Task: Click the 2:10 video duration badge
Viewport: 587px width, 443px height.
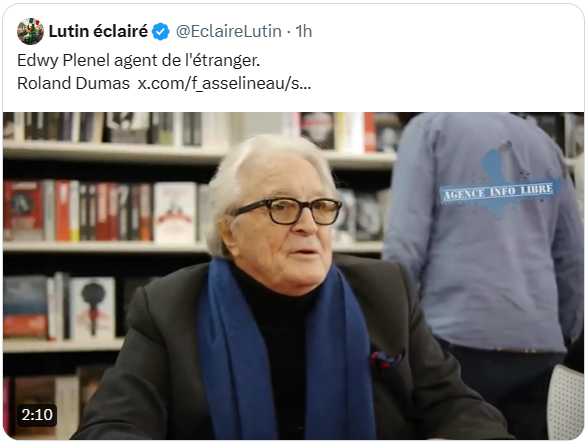Action: (x=37, y=415)
